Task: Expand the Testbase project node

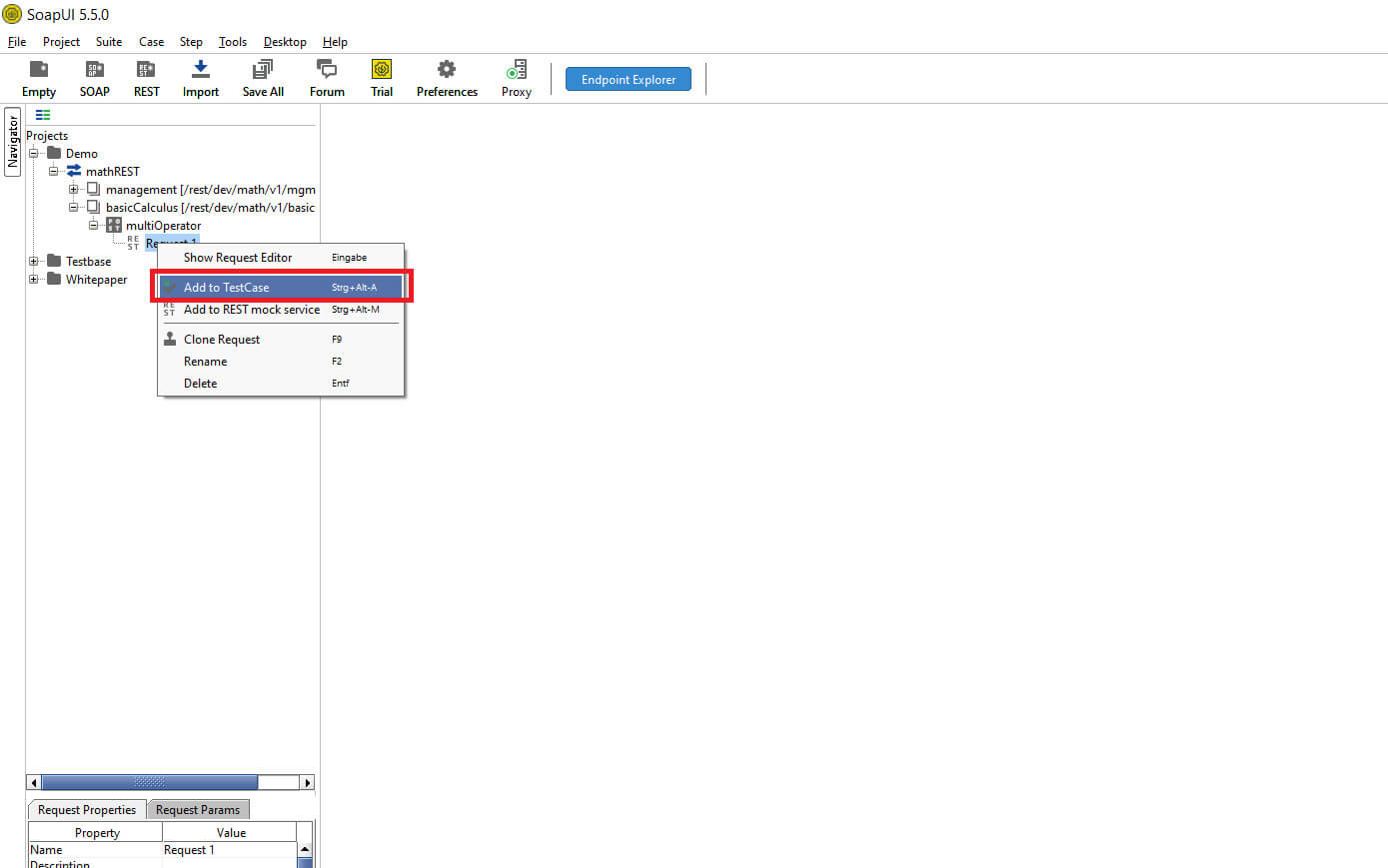Action: tap(33, 262)
